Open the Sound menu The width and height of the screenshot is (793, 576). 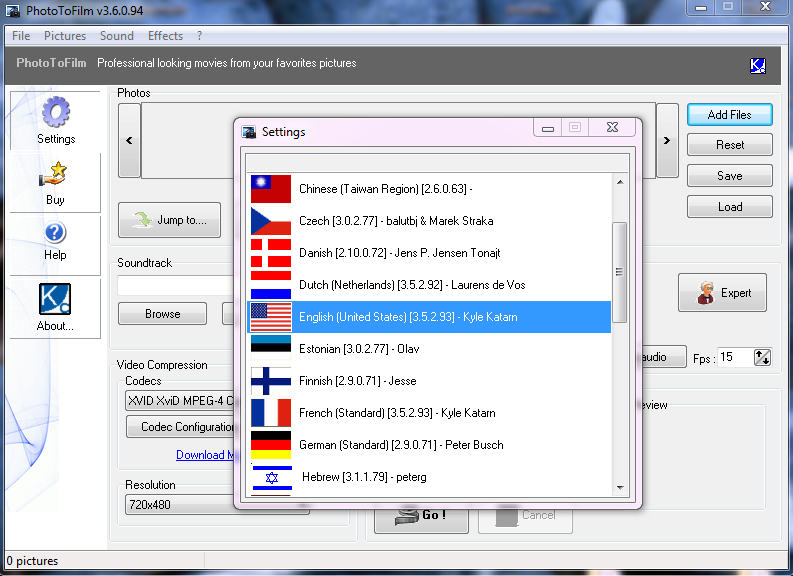tap(117, 36)
